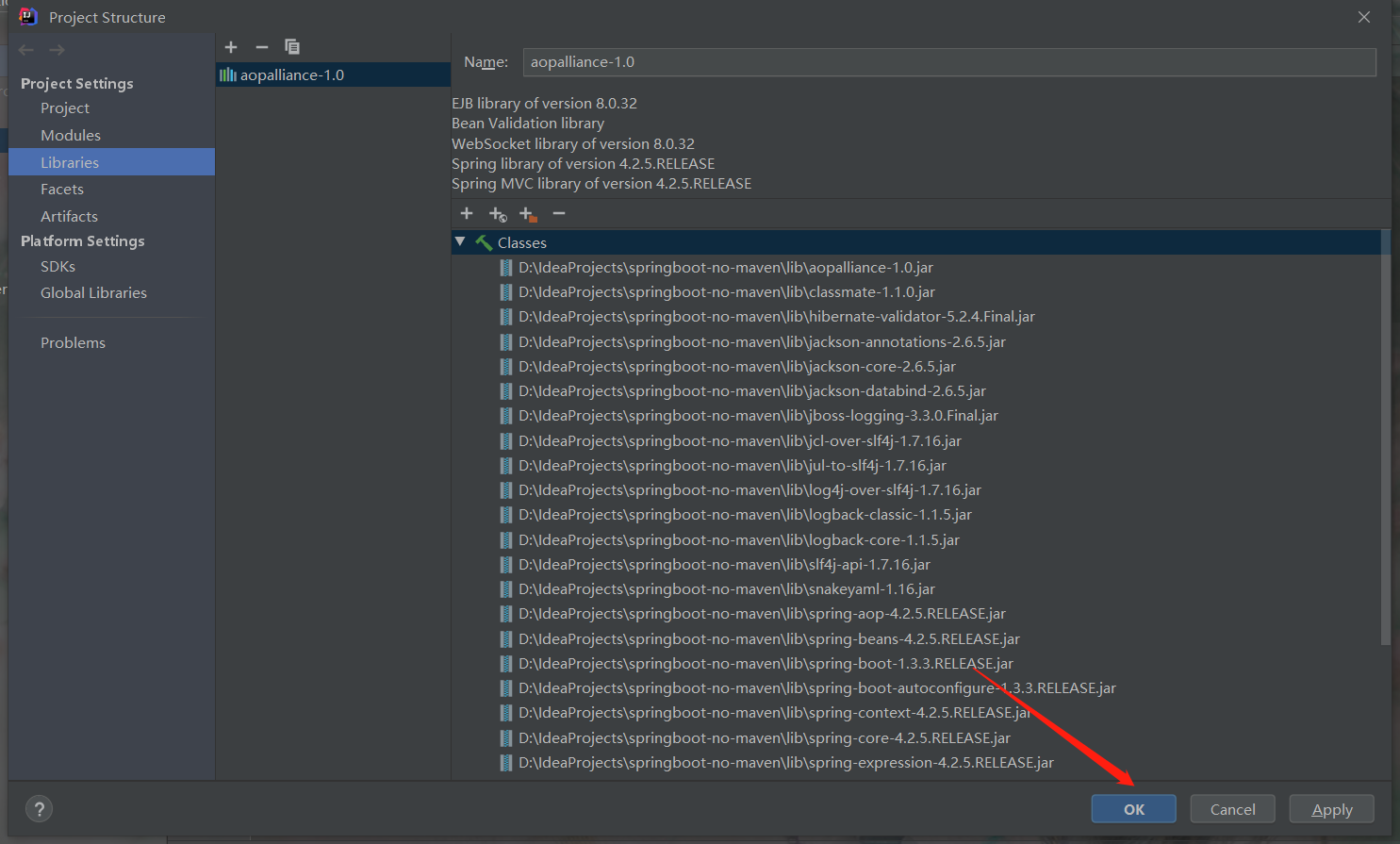The image size is (1400, 844).
Task: Add classes root with plus icon
Action: point(467,213)
